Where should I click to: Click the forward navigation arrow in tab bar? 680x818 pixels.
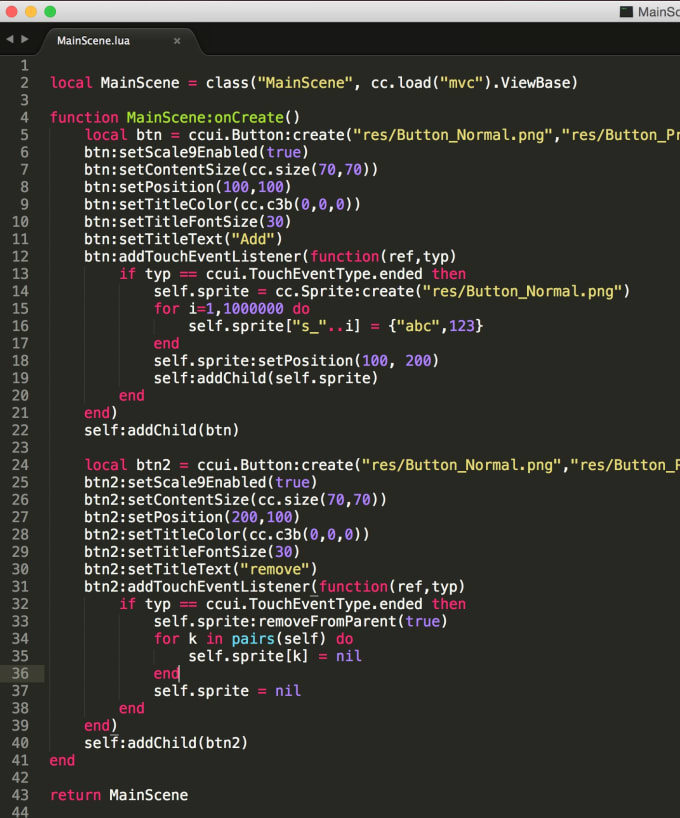[x=25, y=39]
